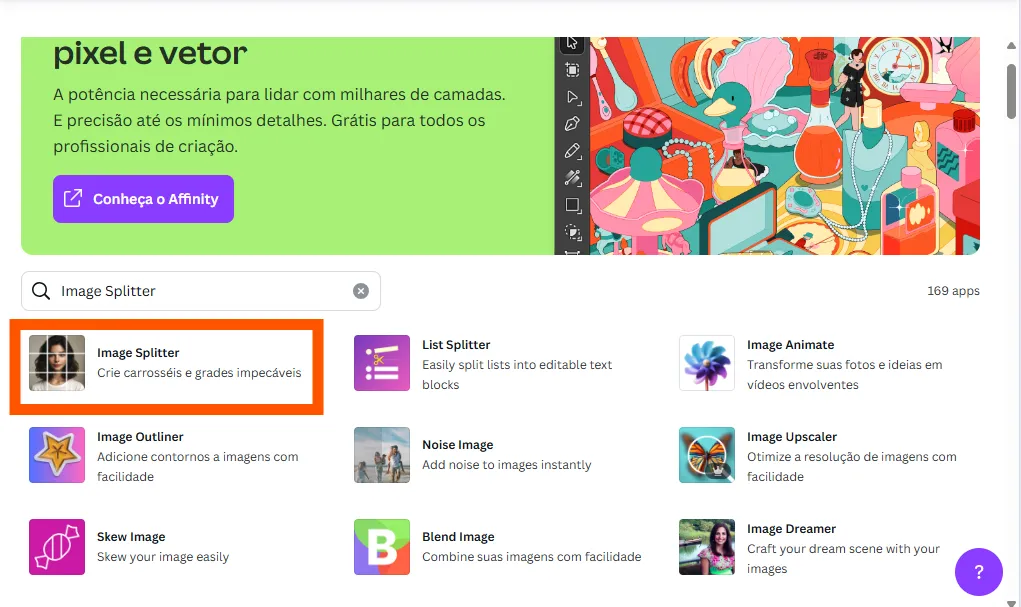Viewport: 1021px width, 607px height.
Task: Select the Image Outliner star icon
Action: pyautogui.click(x=57, y=455)
